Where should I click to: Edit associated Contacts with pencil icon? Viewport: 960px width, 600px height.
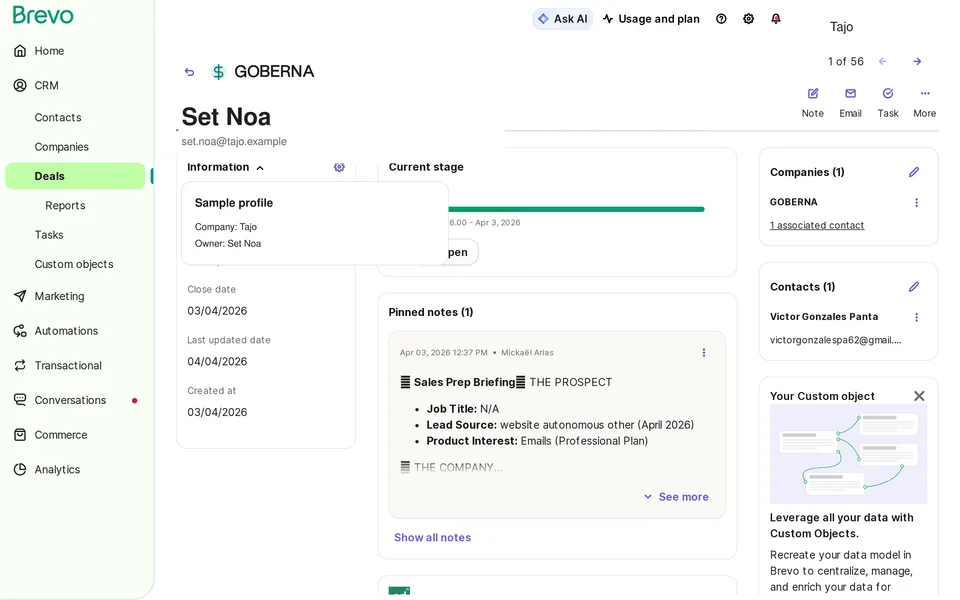click(913, 287)
